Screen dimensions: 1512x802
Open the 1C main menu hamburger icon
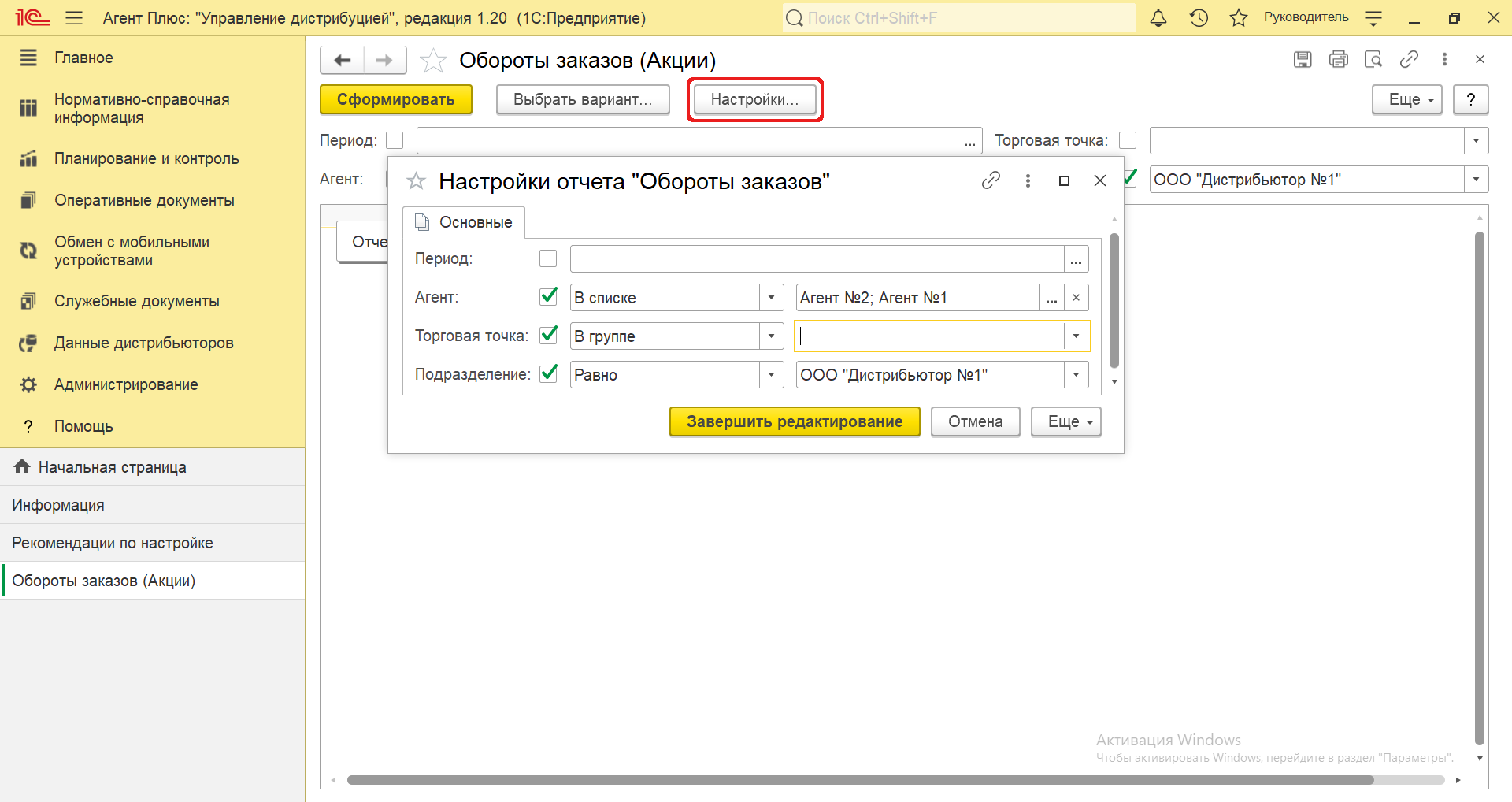tap(74, 17)
